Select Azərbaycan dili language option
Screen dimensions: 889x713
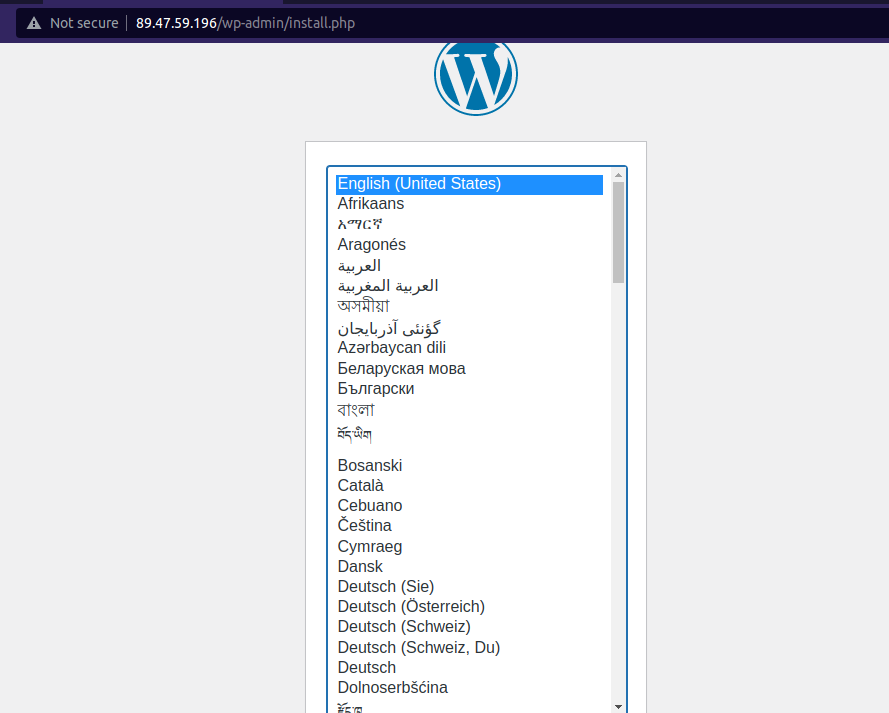[469, 347]
